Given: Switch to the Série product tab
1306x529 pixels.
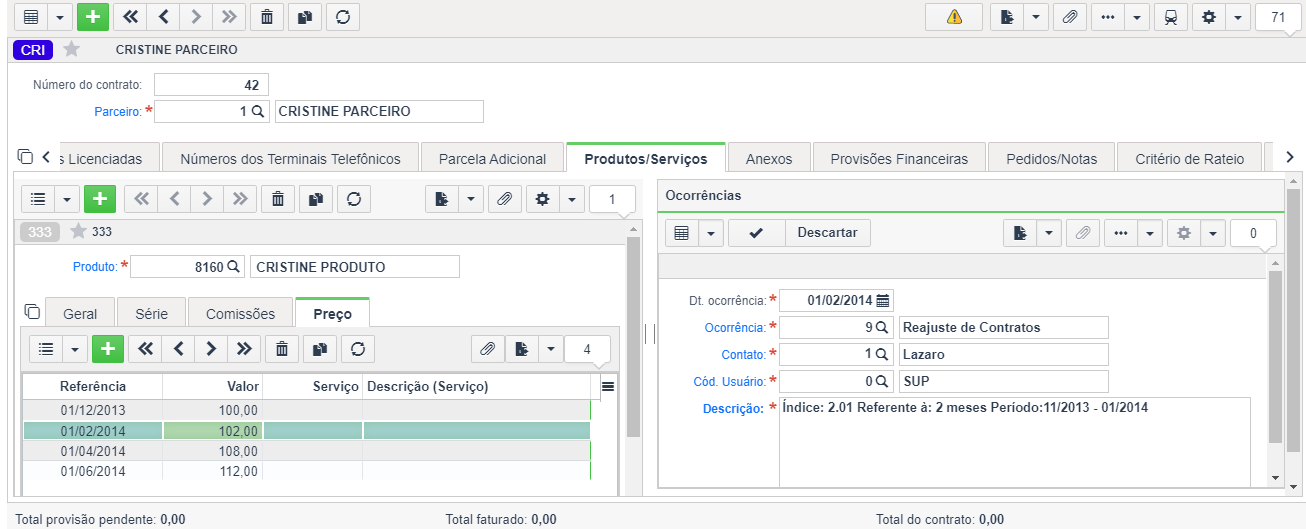Looking at the screenshot, I should point(151,313).
